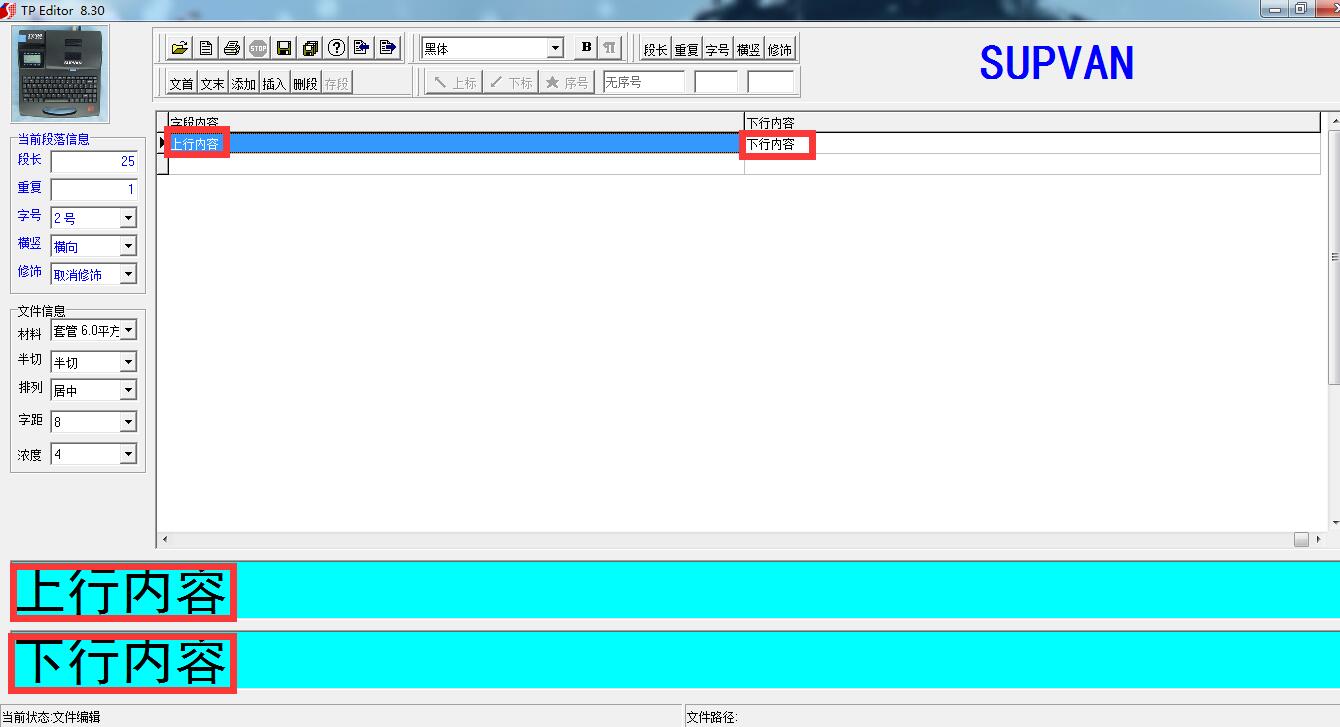Click the horizontal scrollbar thumb below the table
Image resolution: width=1340 pixels, height=727 pixels.
pyautogui.click(x=1301, y=539)
